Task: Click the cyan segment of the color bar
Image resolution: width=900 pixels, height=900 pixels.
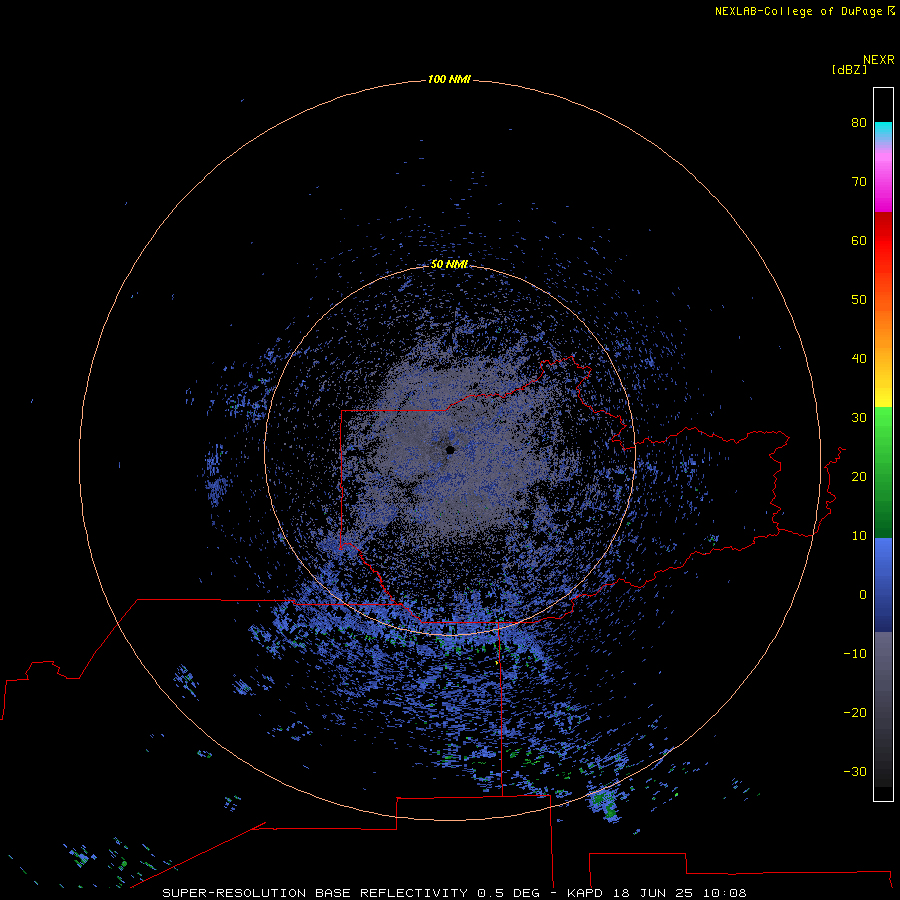Action: point(883,130)
